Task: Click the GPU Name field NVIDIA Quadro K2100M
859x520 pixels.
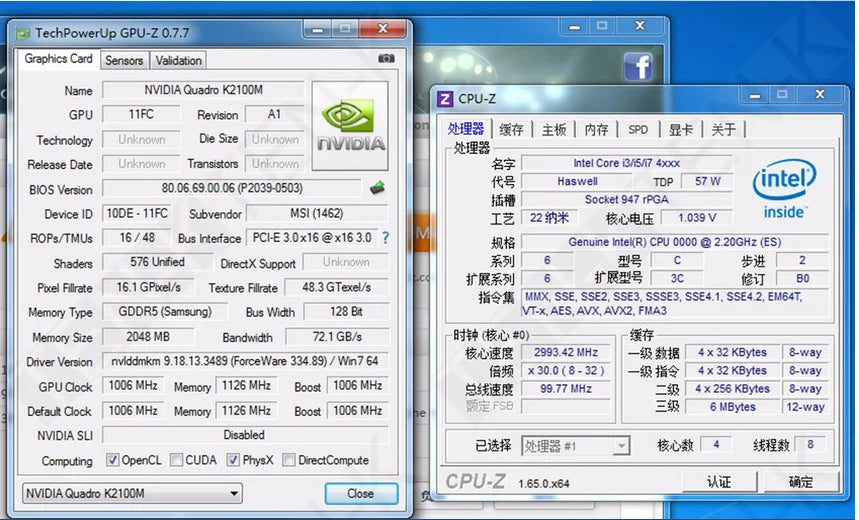Action: [203, 90]
